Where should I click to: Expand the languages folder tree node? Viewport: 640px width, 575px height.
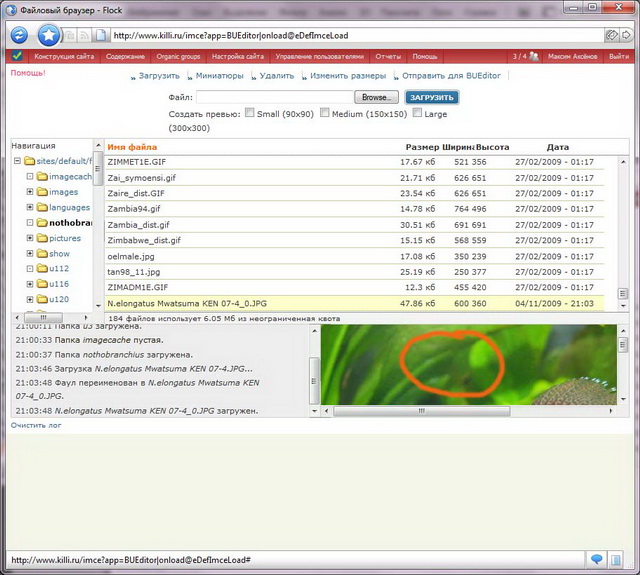30,207
